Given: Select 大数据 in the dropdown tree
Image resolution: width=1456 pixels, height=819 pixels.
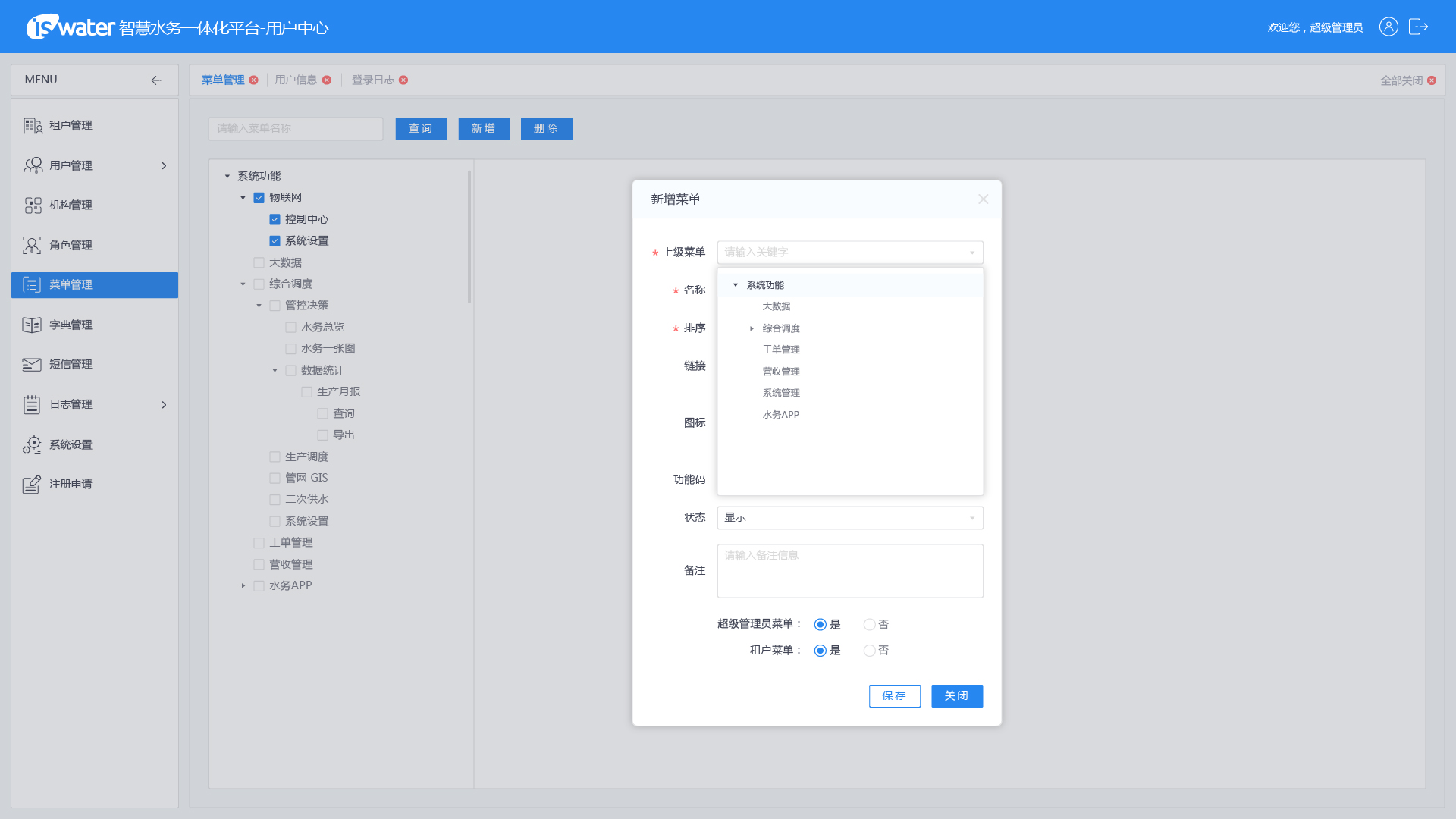Looking at the screenshot, I should (x=777, y=307).
